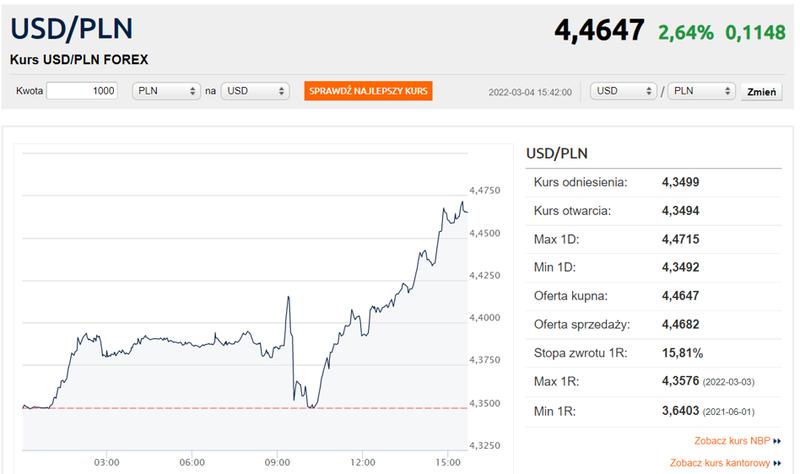Expand the PLN dropdown left of Zmień

[x=700, y=91]
